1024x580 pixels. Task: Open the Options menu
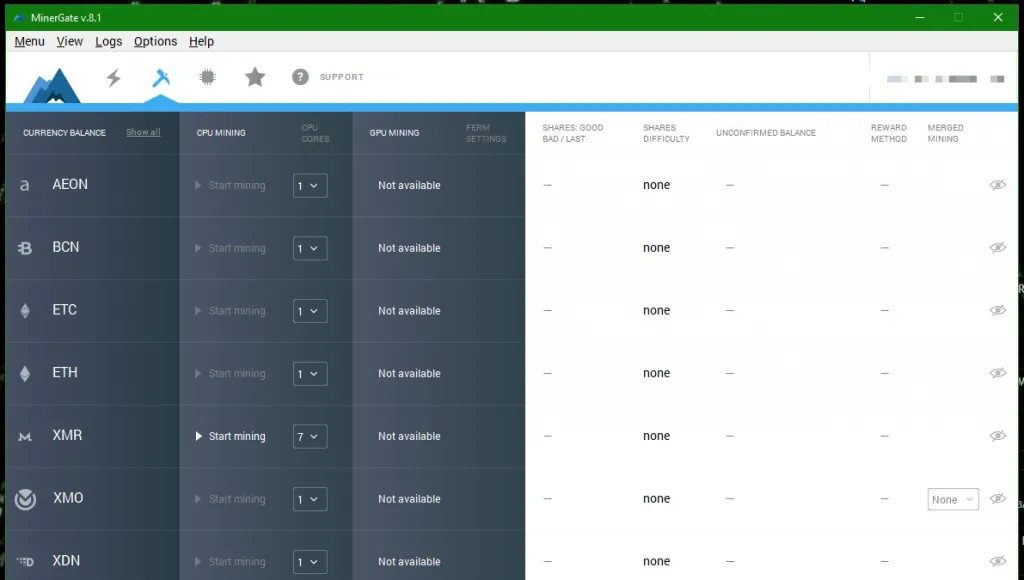155,41
